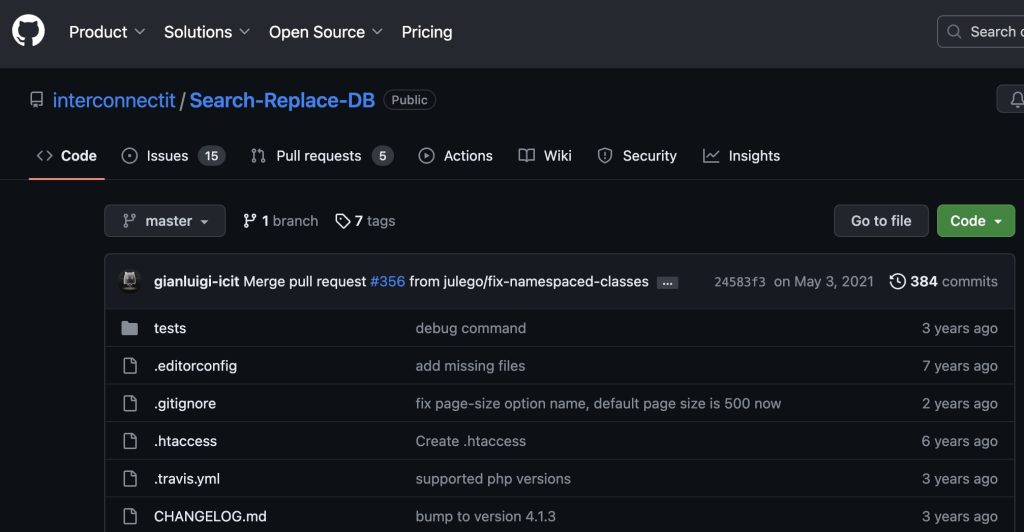The image size is (1024, 532).
Task: Open the master branch selector dropdown
Action: coord(165,221)
